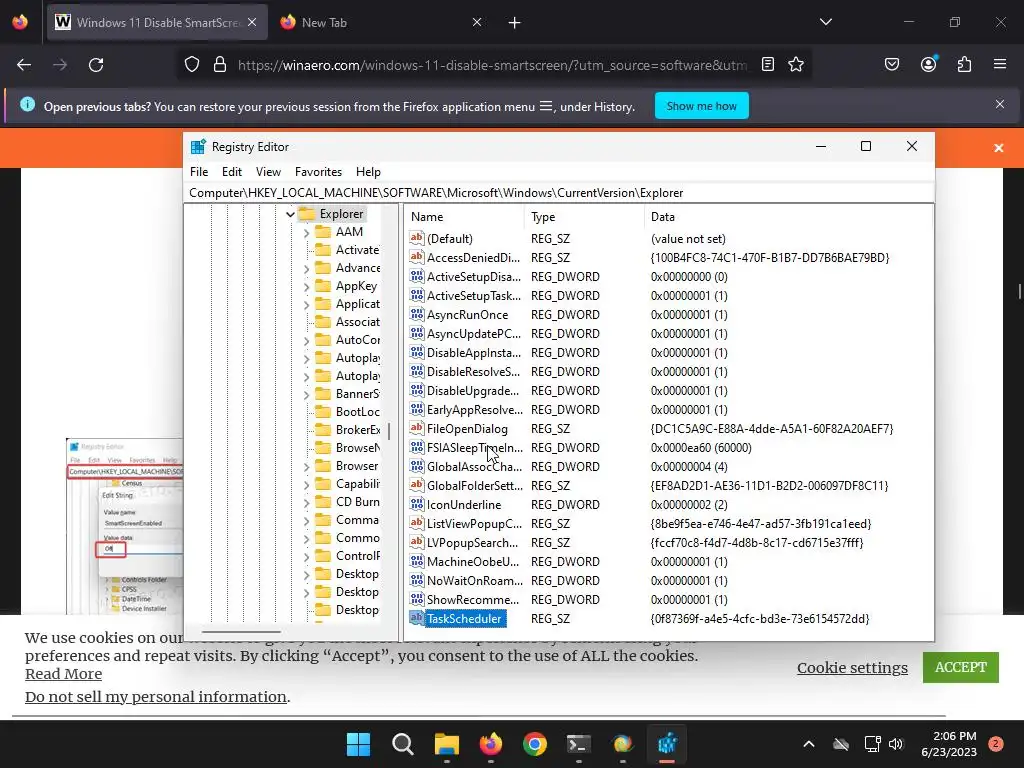
Task: Open Google Chrome from the taskbar
Action: click(x=535, y=744)
